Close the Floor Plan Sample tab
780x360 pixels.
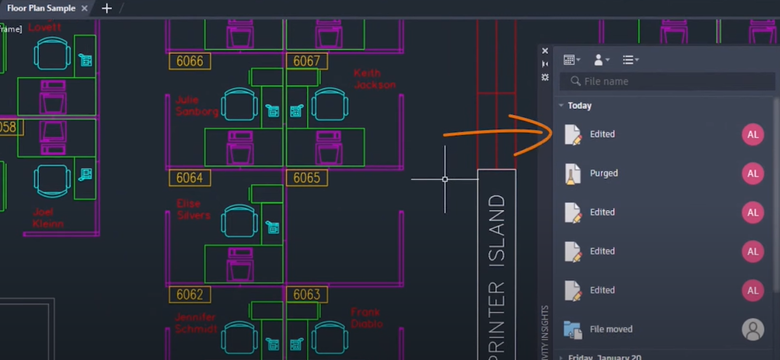coord(85,8)
